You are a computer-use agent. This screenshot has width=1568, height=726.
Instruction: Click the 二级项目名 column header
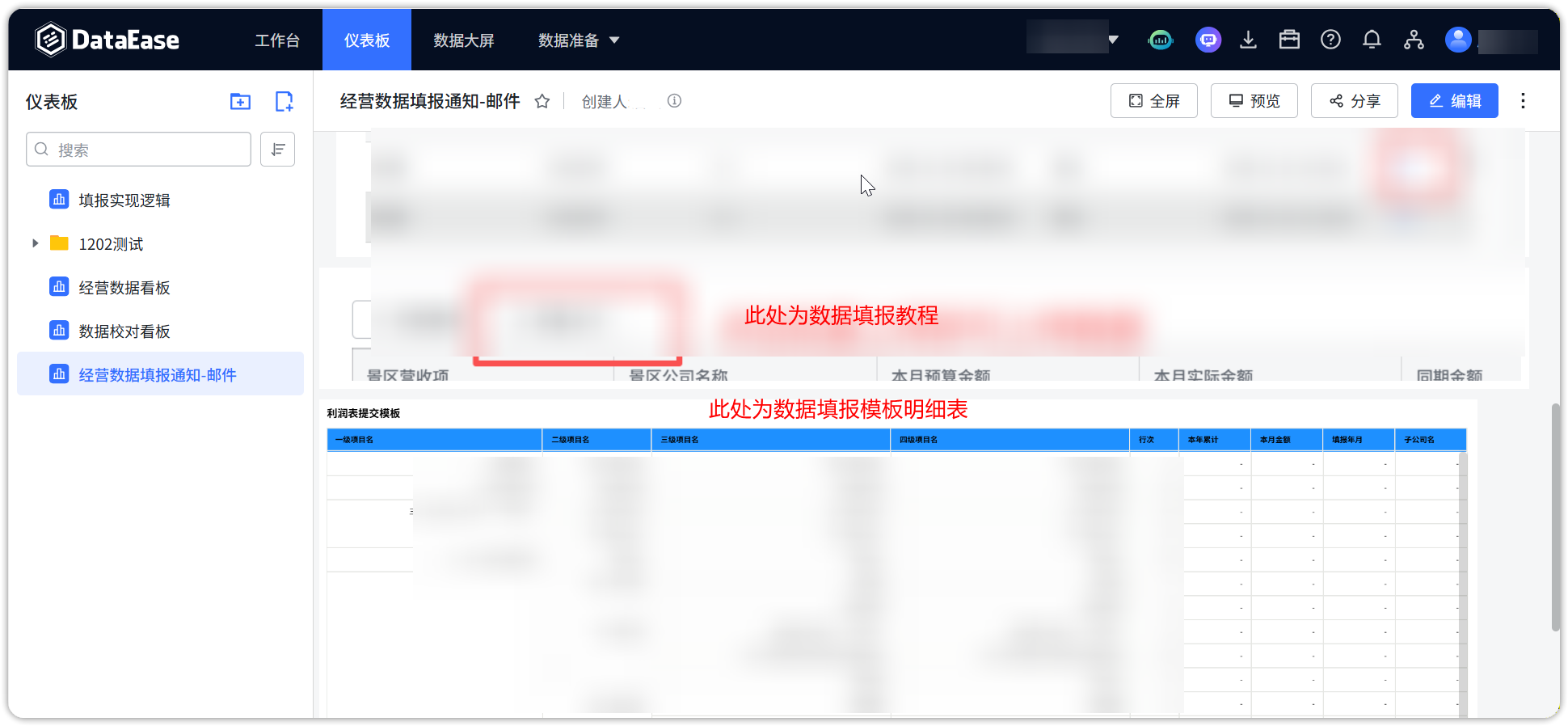596,440
